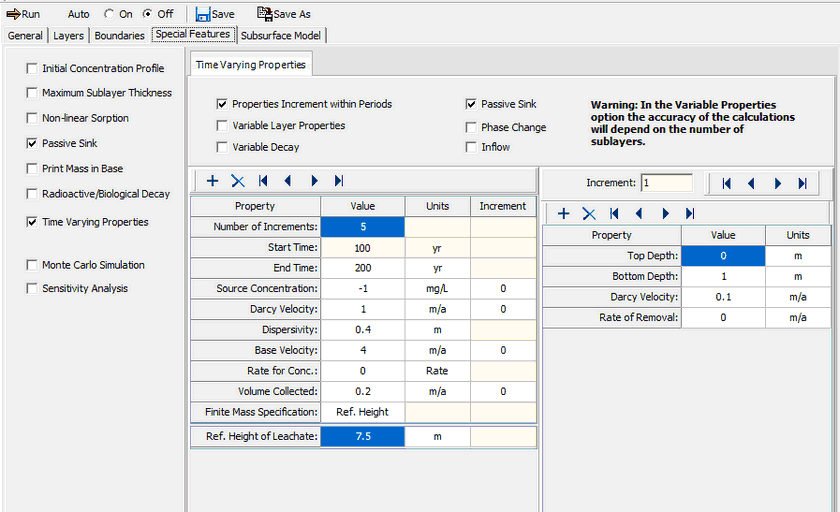This screenshot has height=512, width=840.
Task: Select the Time Varying Properties tab
Action: pyautogui.click(x=251, y=64)
